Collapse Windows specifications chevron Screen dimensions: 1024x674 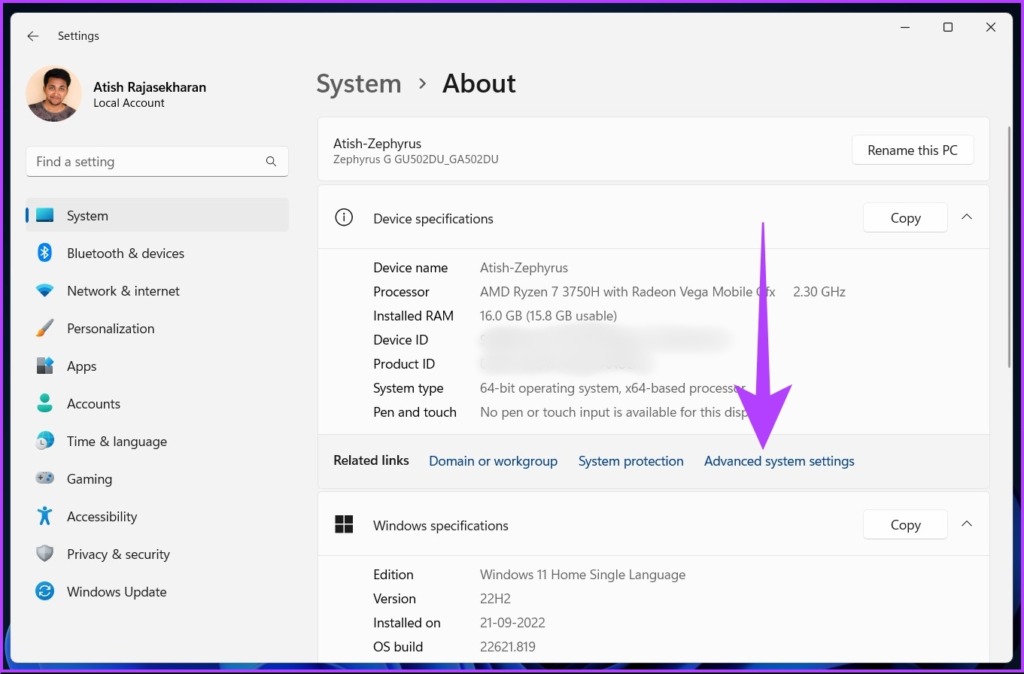click(967, 524)
